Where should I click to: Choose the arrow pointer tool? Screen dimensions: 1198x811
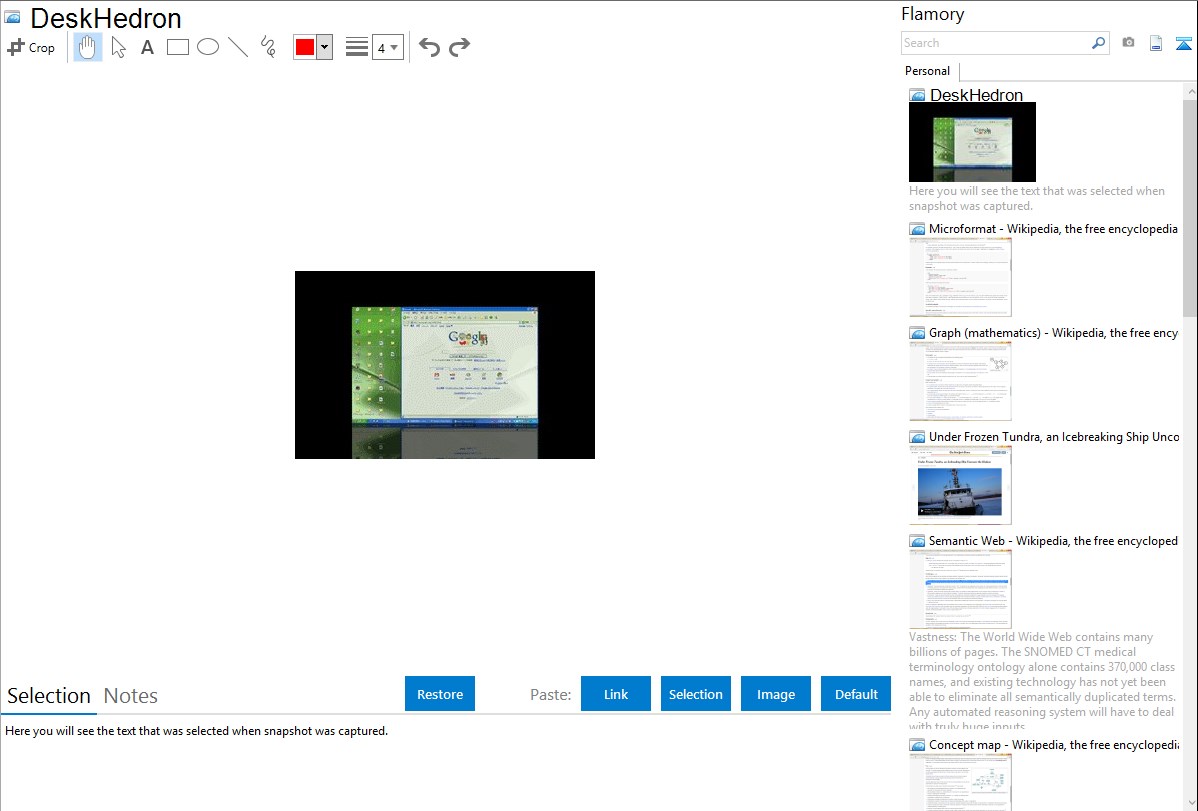(119, 47)
